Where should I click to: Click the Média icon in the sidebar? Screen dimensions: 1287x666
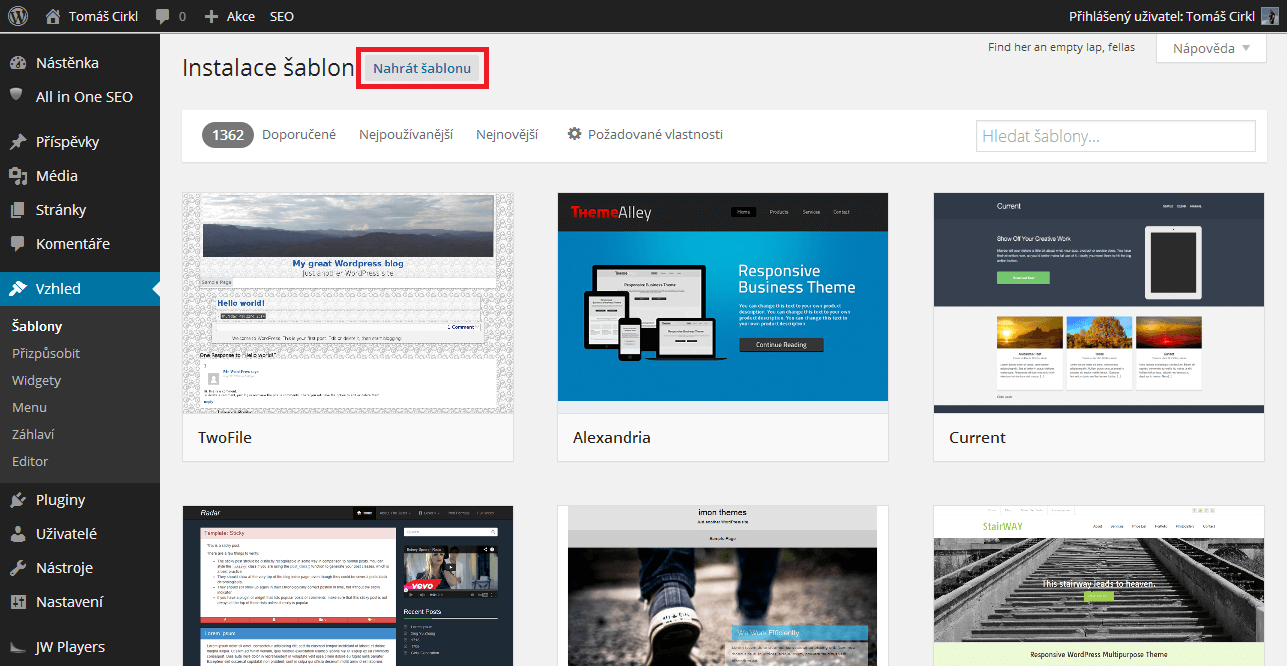coord(17,176)
